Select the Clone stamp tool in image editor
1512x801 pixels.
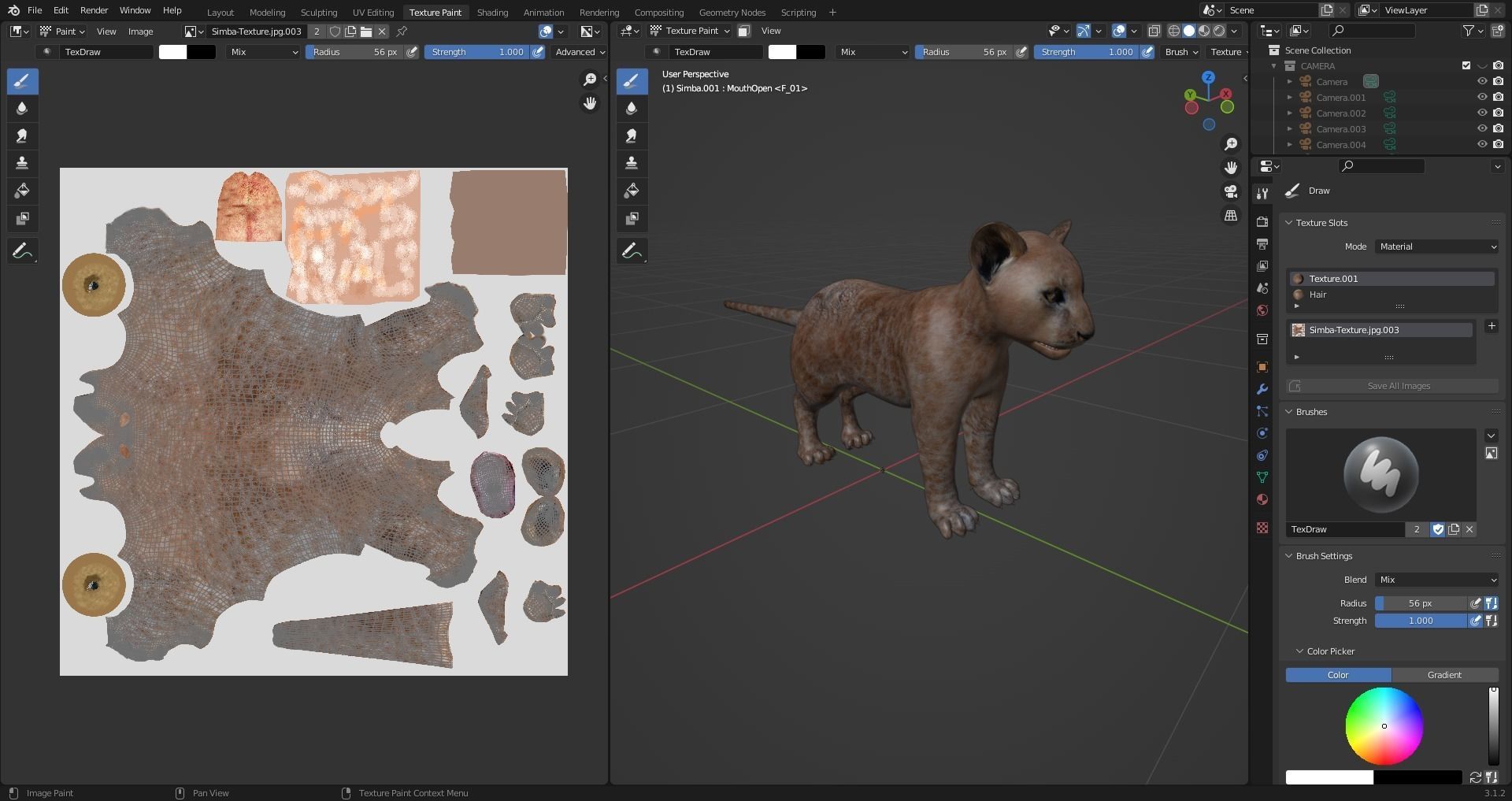(22, 163)
